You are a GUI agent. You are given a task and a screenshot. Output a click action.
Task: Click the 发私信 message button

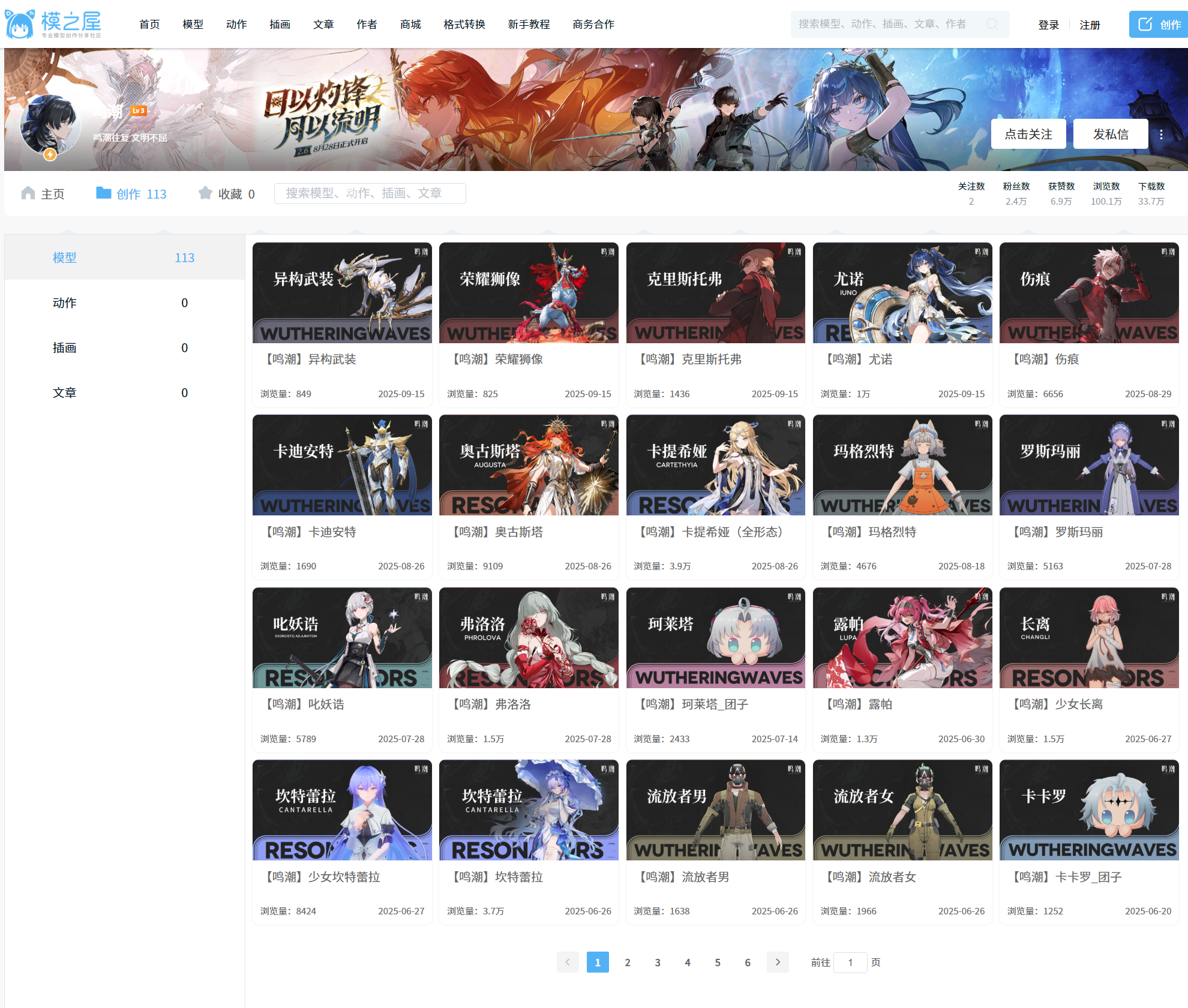pyautogui.click(x=1110, y=134)
